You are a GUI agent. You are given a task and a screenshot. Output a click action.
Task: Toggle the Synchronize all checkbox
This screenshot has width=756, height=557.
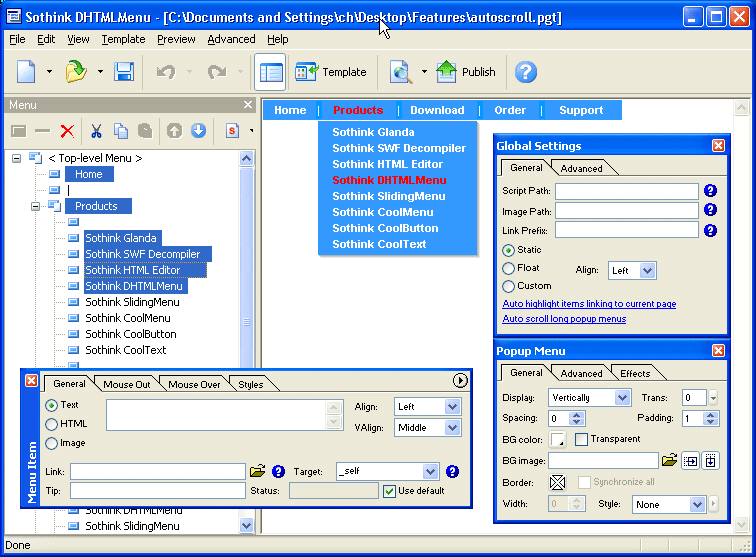(584, 482)
